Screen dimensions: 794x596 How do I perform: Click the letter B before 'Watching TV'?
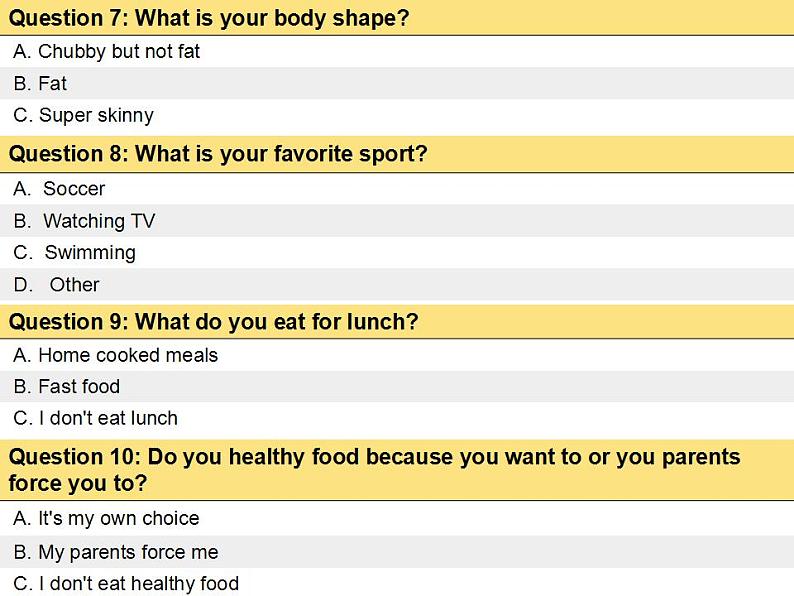tap(22, 220)
